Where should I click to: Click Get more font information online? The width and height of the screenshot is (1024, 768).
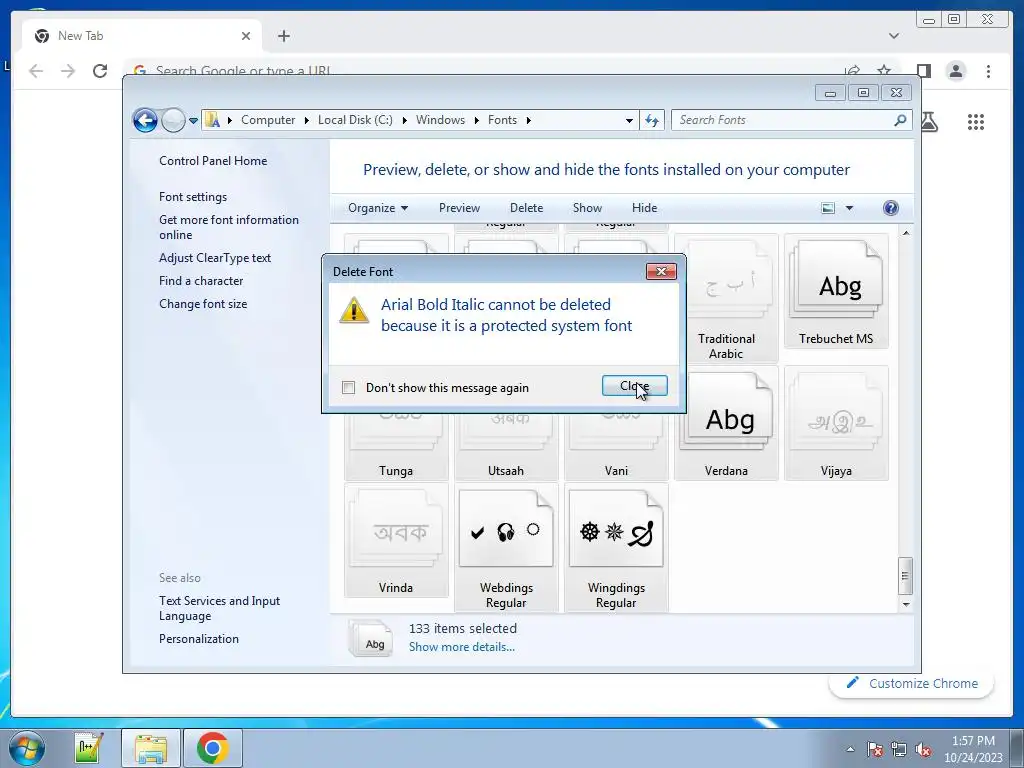tap(229, 227)
